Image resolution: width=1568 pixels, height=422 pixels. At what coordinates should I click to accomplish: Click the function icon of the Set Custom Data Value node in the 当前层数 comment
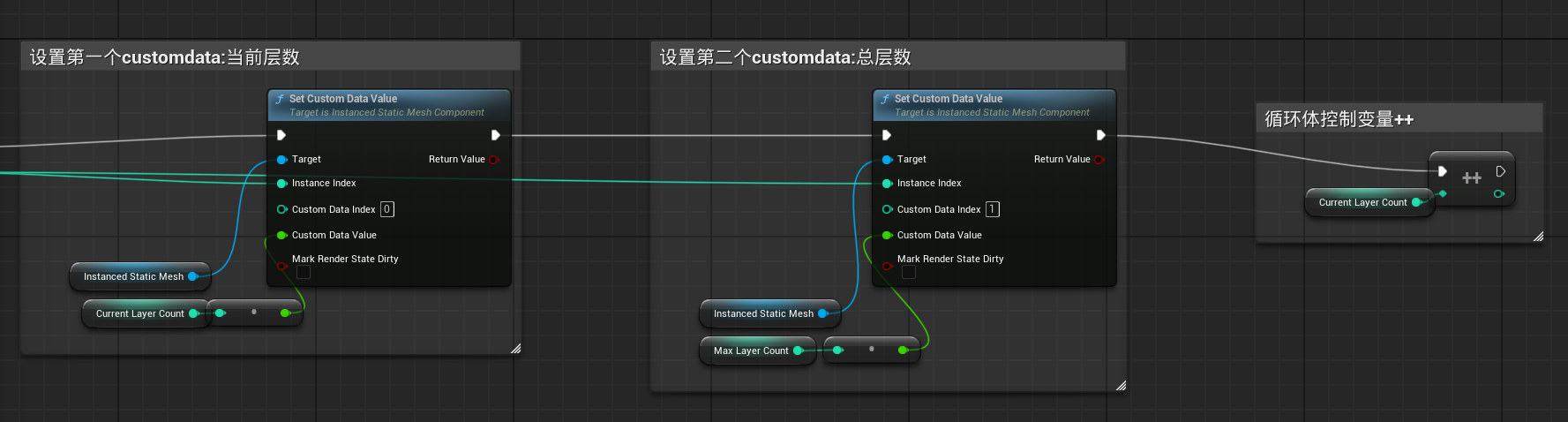280,99
